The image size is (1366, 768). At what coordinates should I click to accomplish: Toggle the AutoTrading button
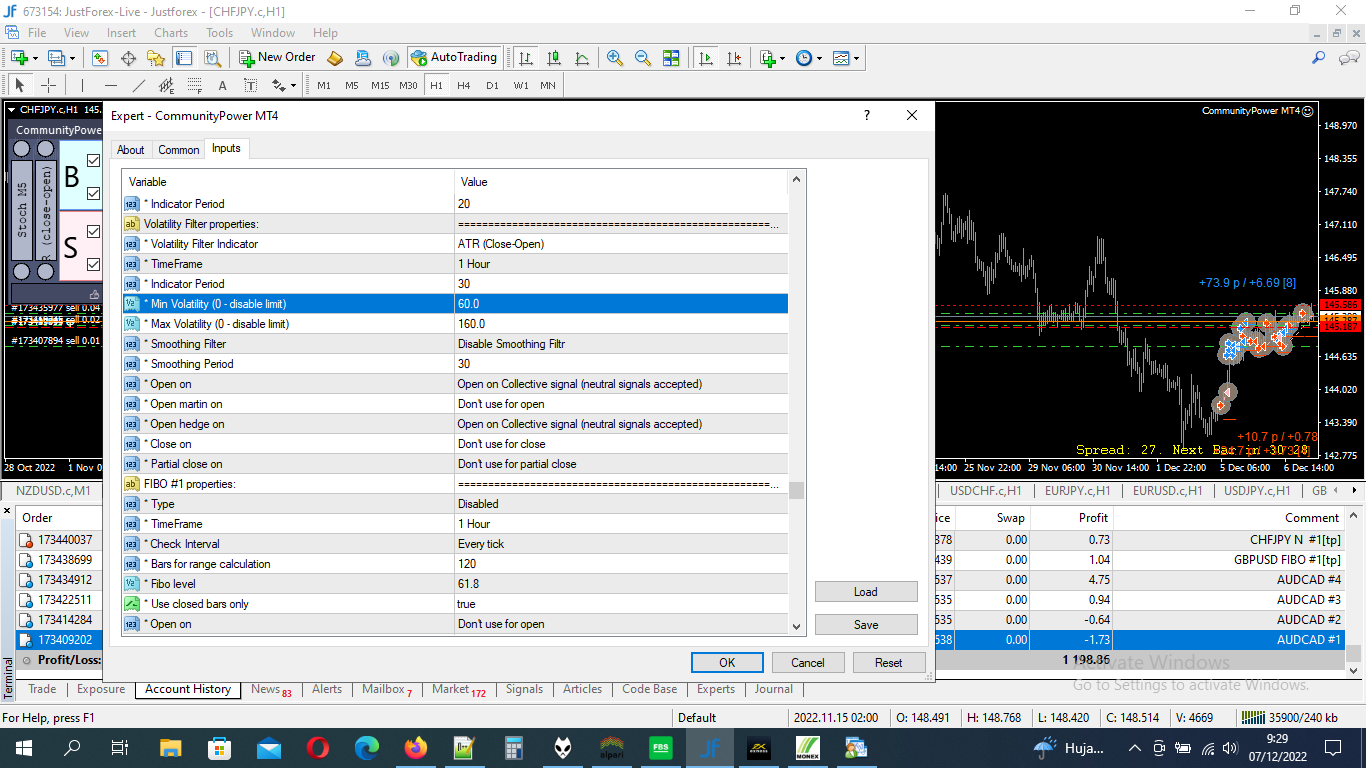click(x=453, y=58)
